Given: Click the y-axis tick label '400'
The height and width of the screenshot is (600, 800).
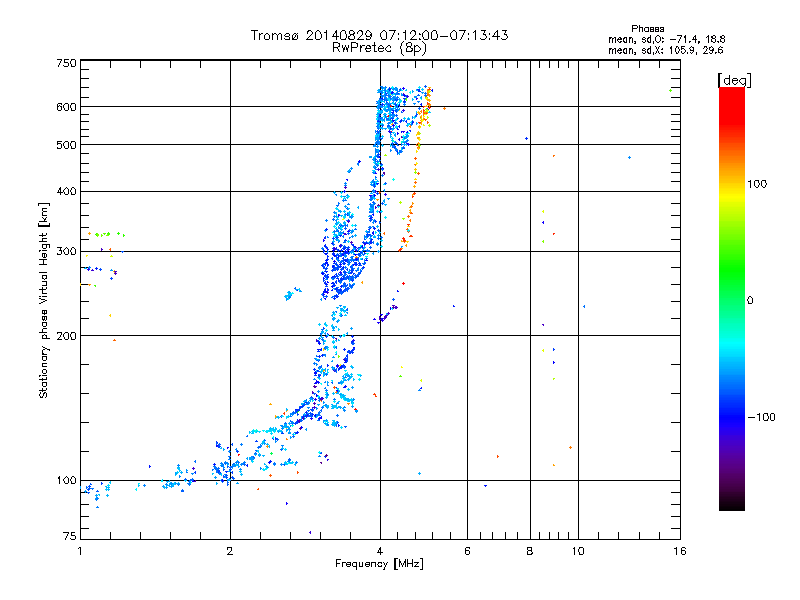Looking at the screenshot, I should [66, 192].
